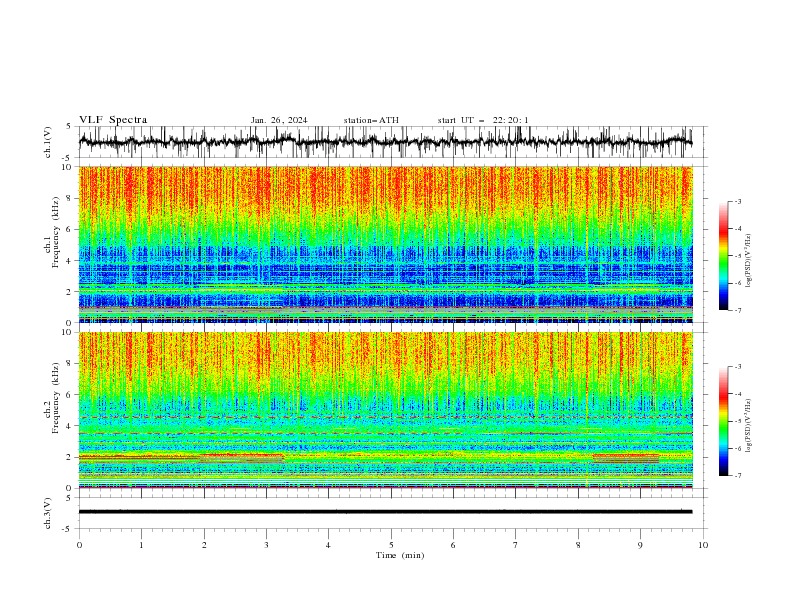Click time axis tick label "10"
Viewport: 792px width, 612px height.
pos(703,545)
